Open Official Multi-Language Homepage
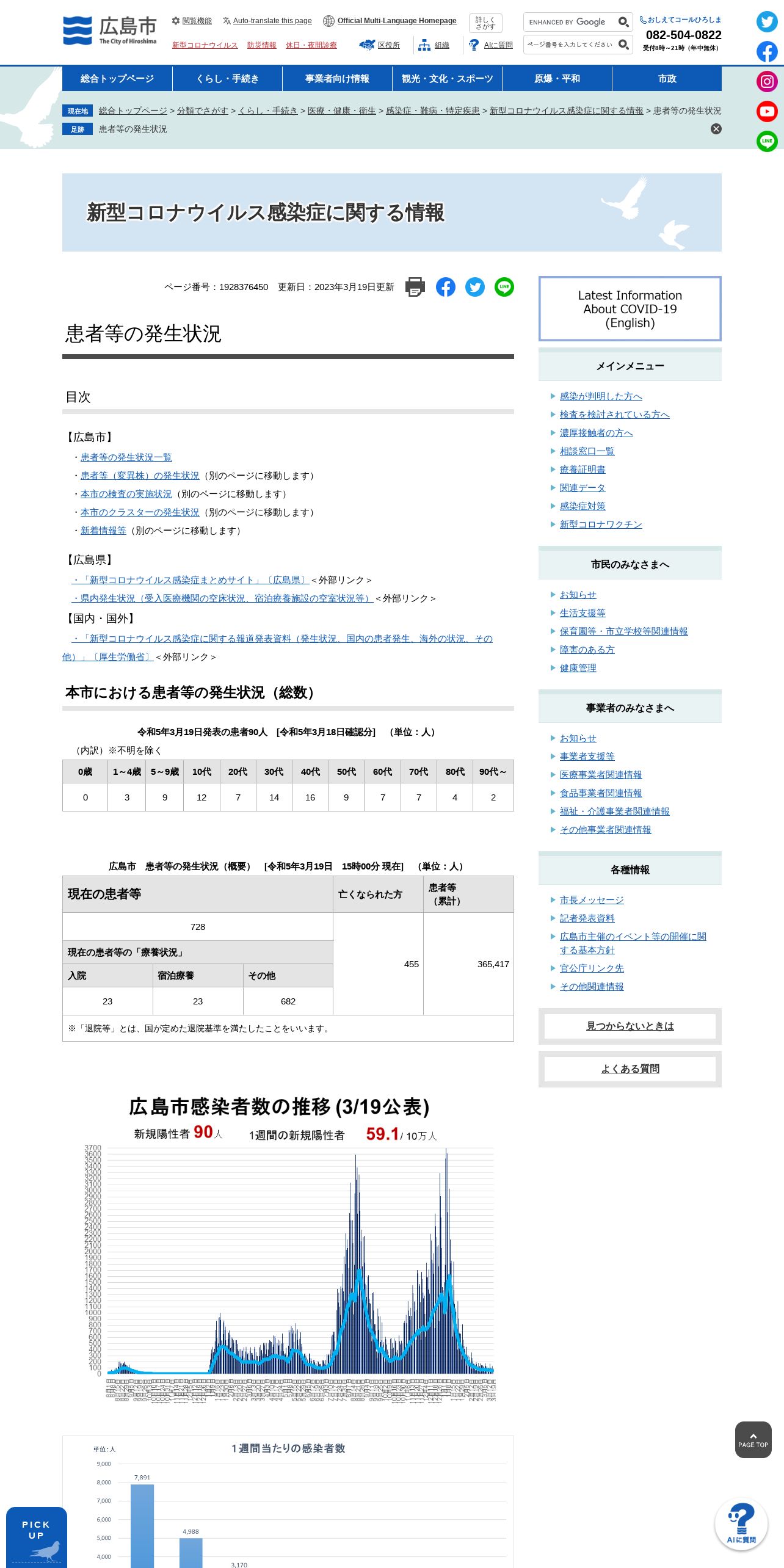The width and height of the screenshot is (784, 1568). point(390,21)
